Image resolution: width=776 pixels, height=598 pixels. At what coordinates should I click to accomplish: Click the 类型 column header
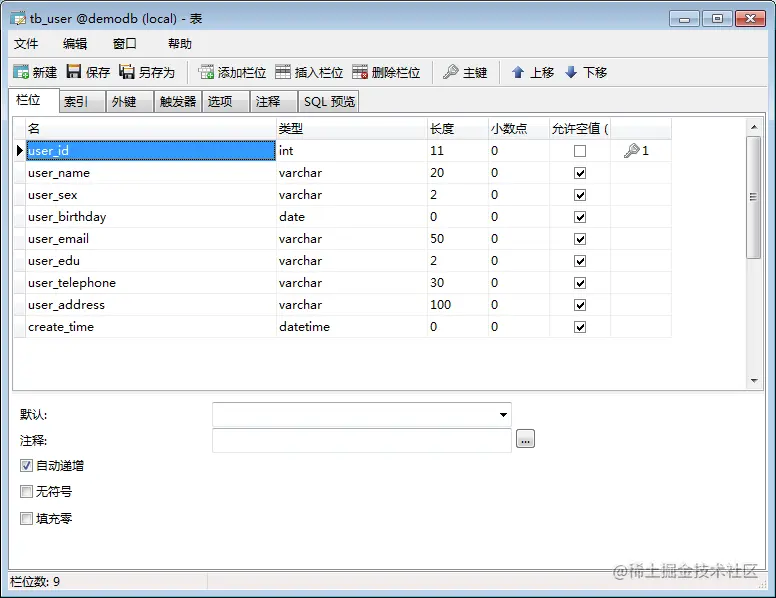coord(352,129)
